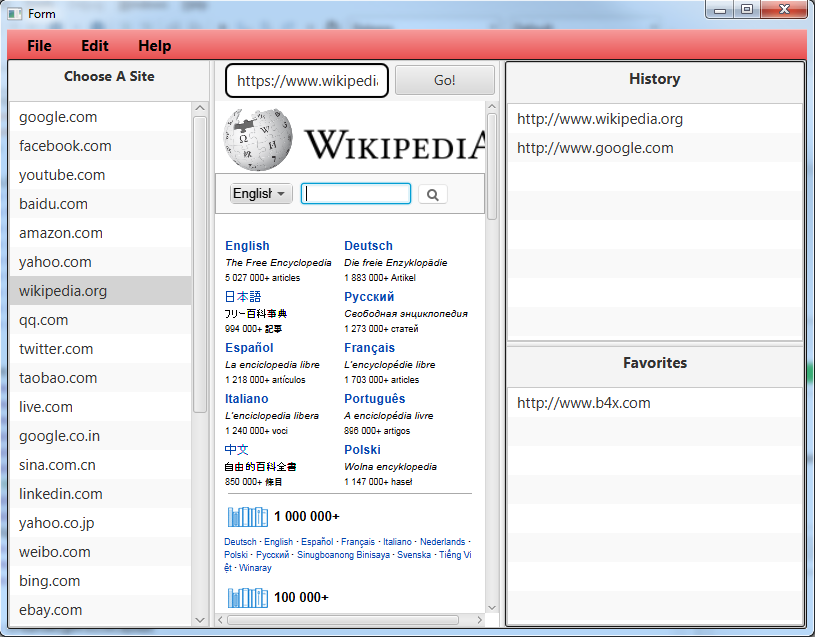Click the Winaray link

click(x=255, y=568)
